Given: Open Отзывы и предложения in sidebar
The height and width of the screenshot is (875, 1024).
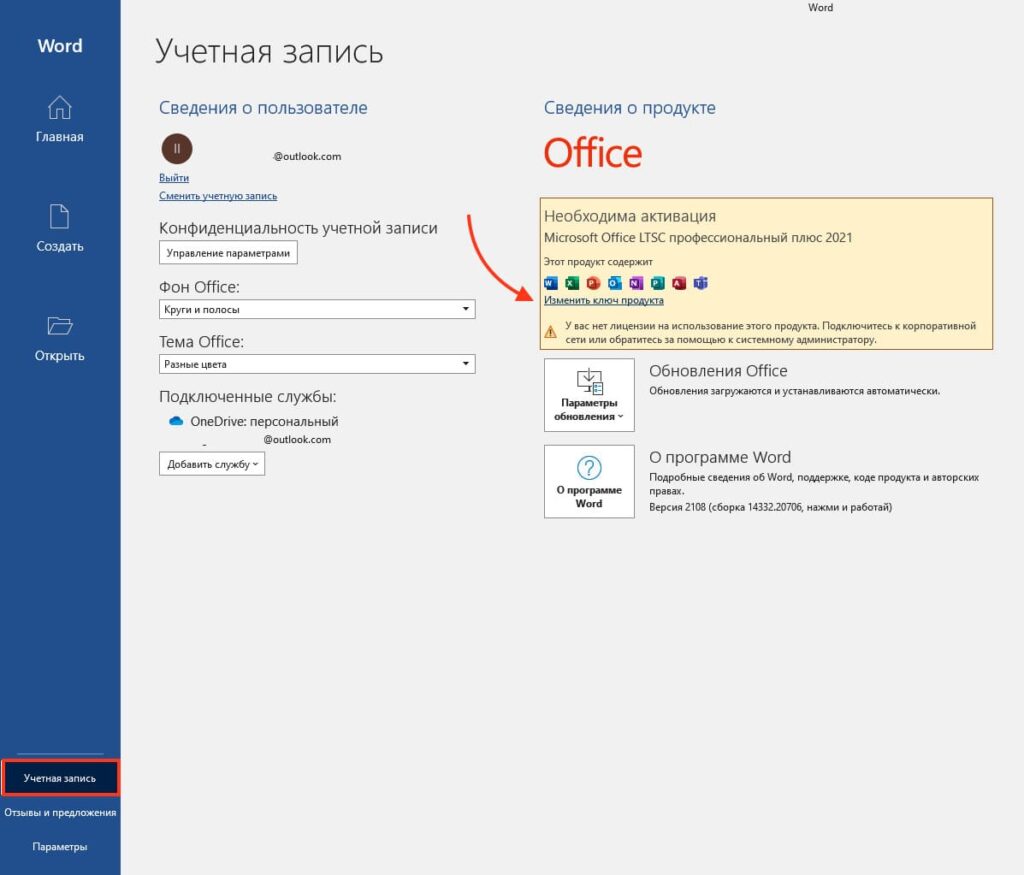Looking at the screenshot, I should [x=60, y=812].
